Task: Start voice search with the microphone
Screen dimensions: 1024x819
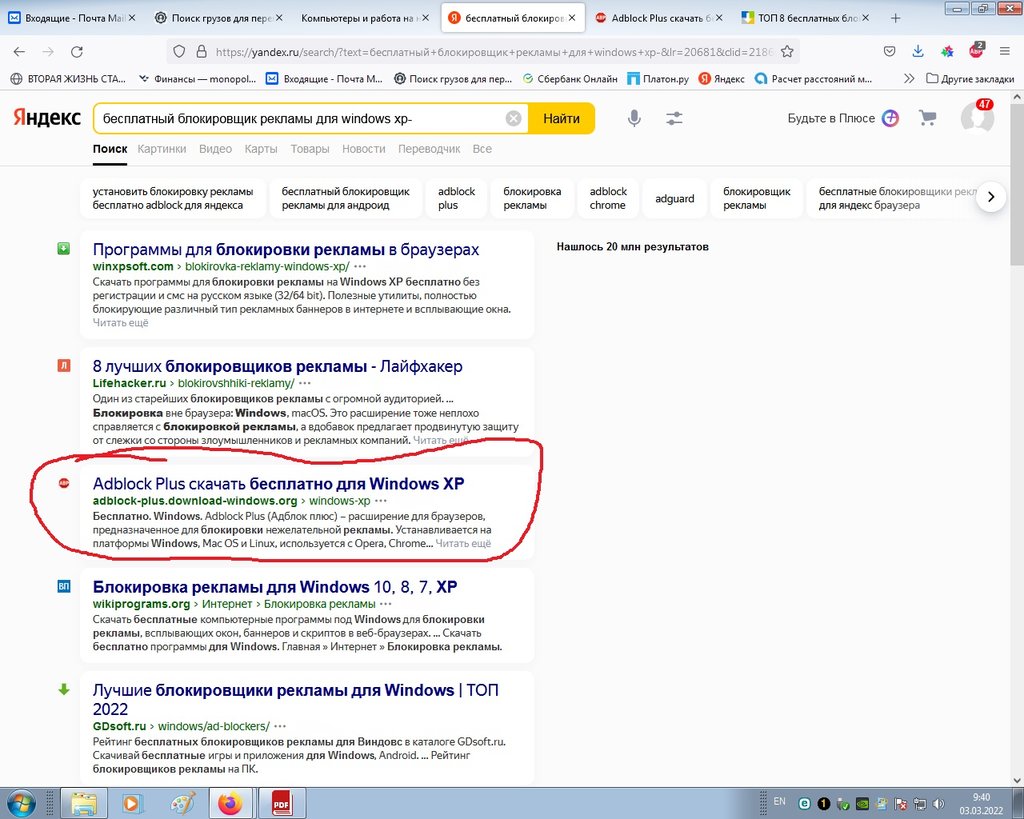Action: coord(634,118)
